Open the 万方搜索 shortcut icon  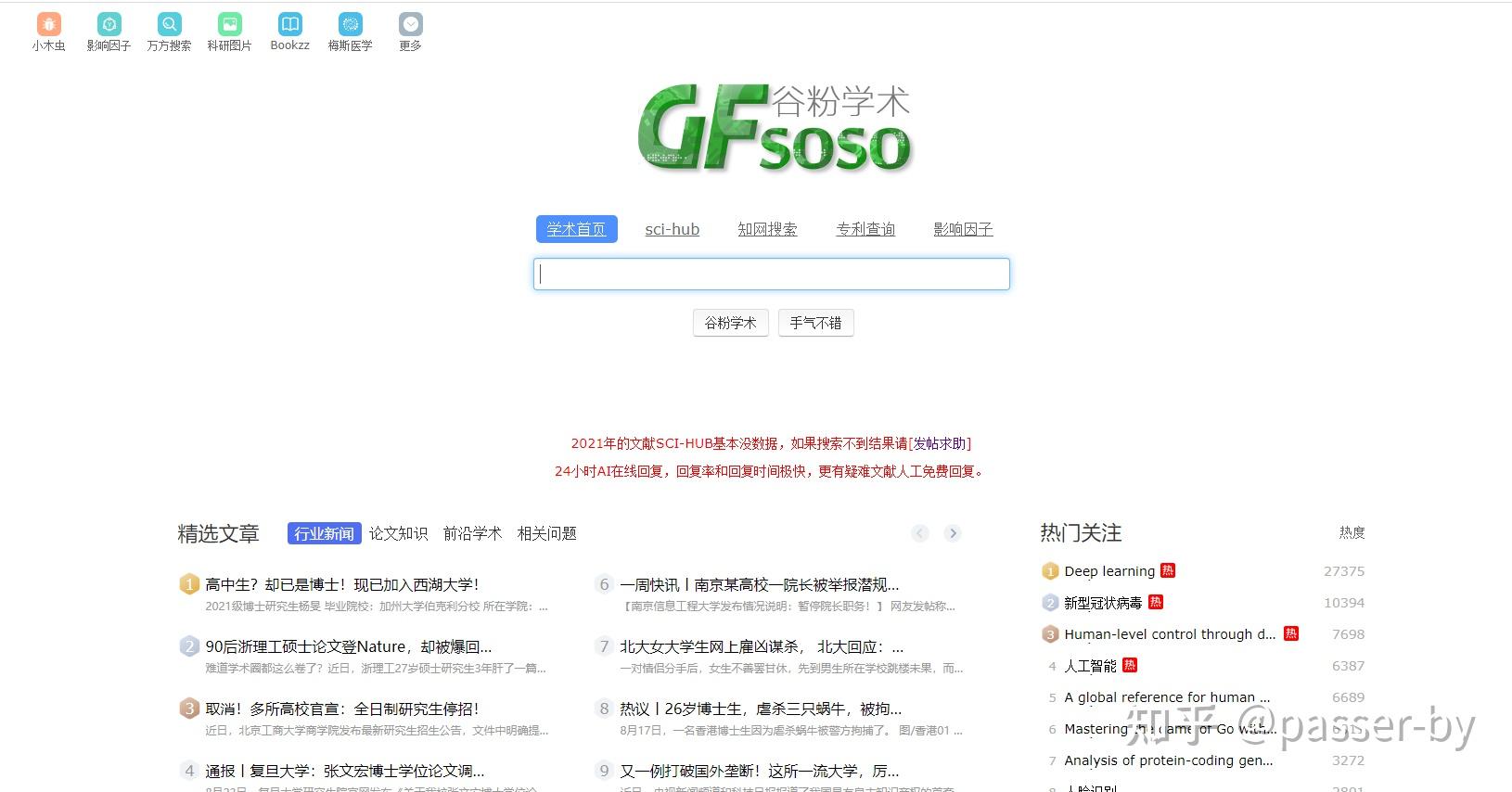pos(169,24)
